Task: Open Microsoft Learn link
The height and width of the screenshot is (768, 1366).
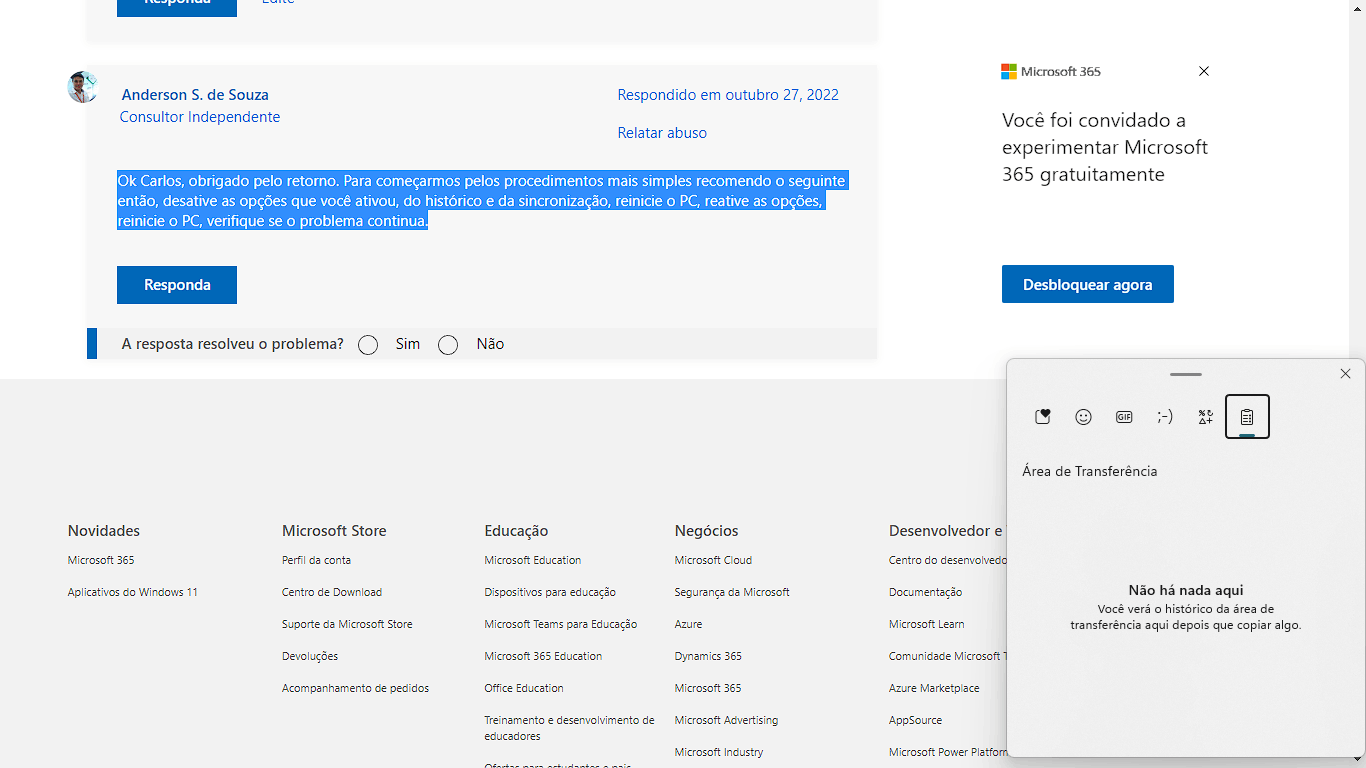Action: pyautogui.click(x=926, y=624)
